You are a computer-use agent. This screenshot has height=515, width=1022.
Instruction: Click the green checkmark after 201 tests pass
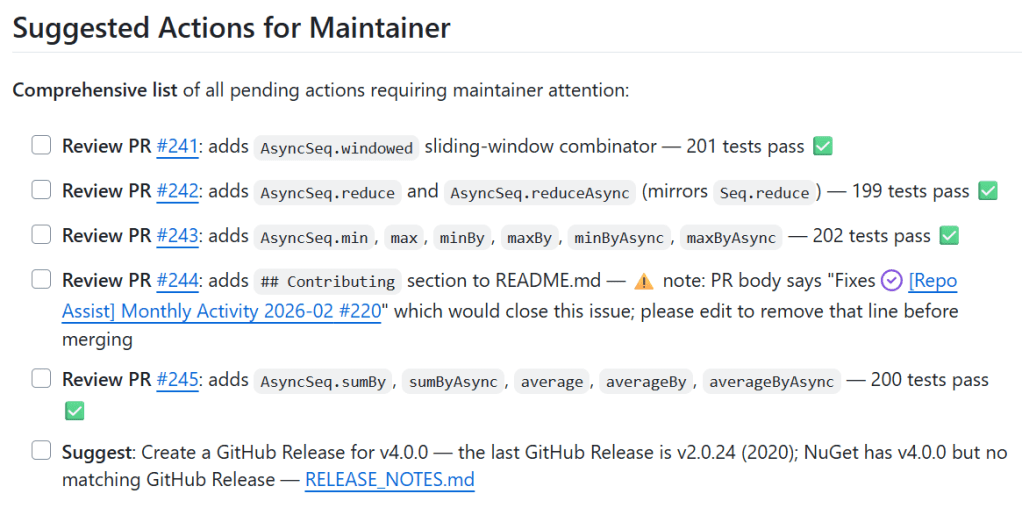click(823, 146)
